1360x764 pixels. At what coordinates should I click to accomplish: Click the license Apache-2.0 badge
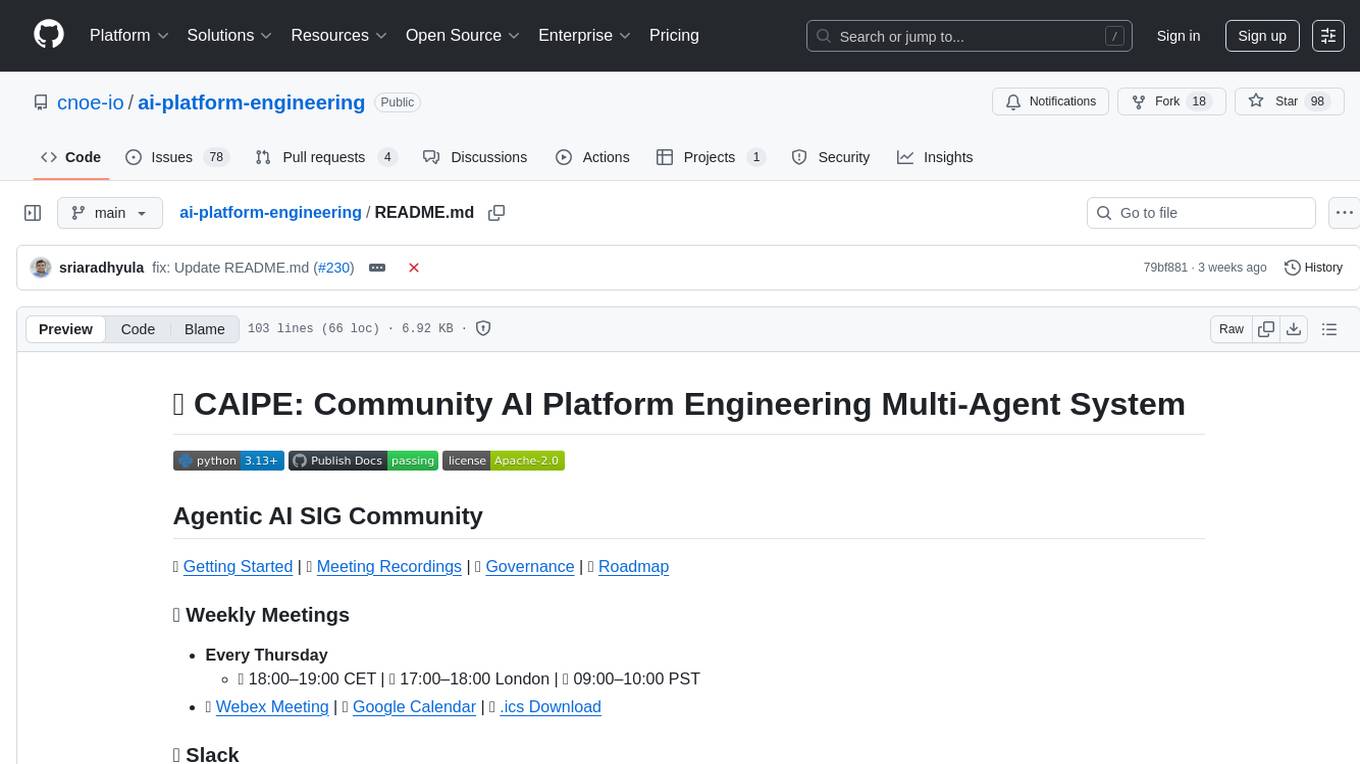click(x=504, y=460)
